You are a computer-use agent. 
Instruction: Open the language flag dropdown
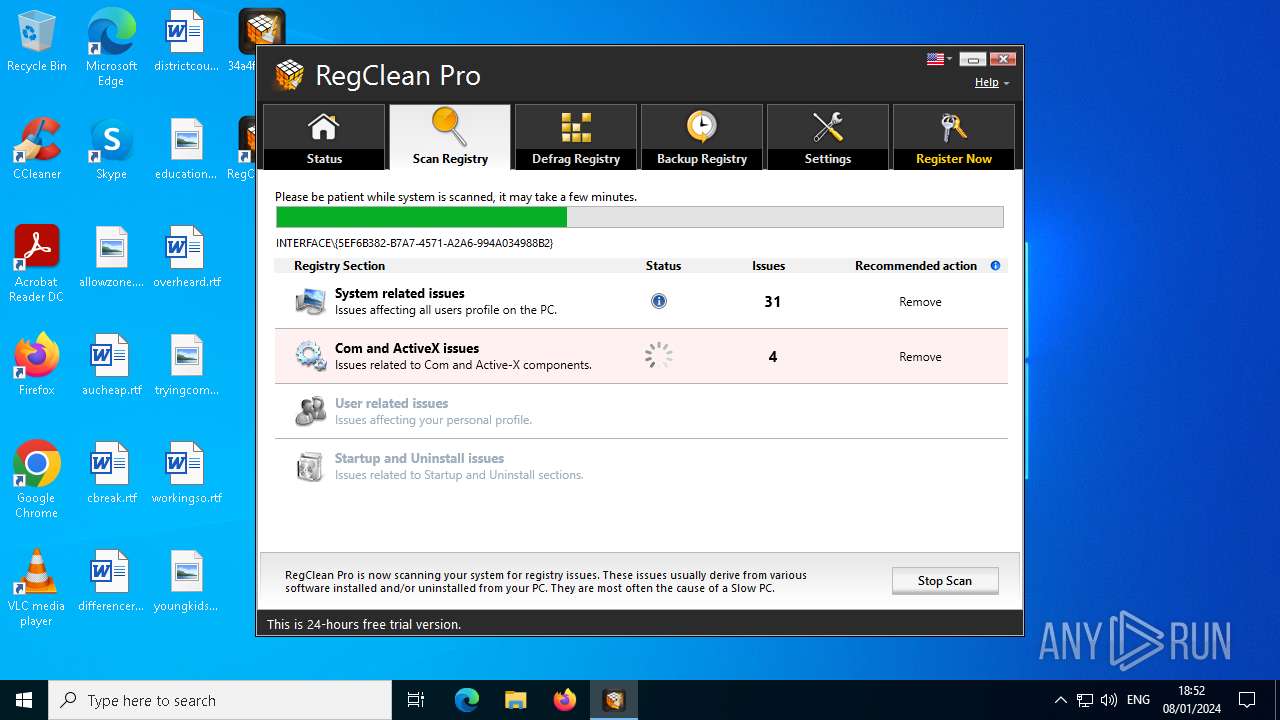939,59
